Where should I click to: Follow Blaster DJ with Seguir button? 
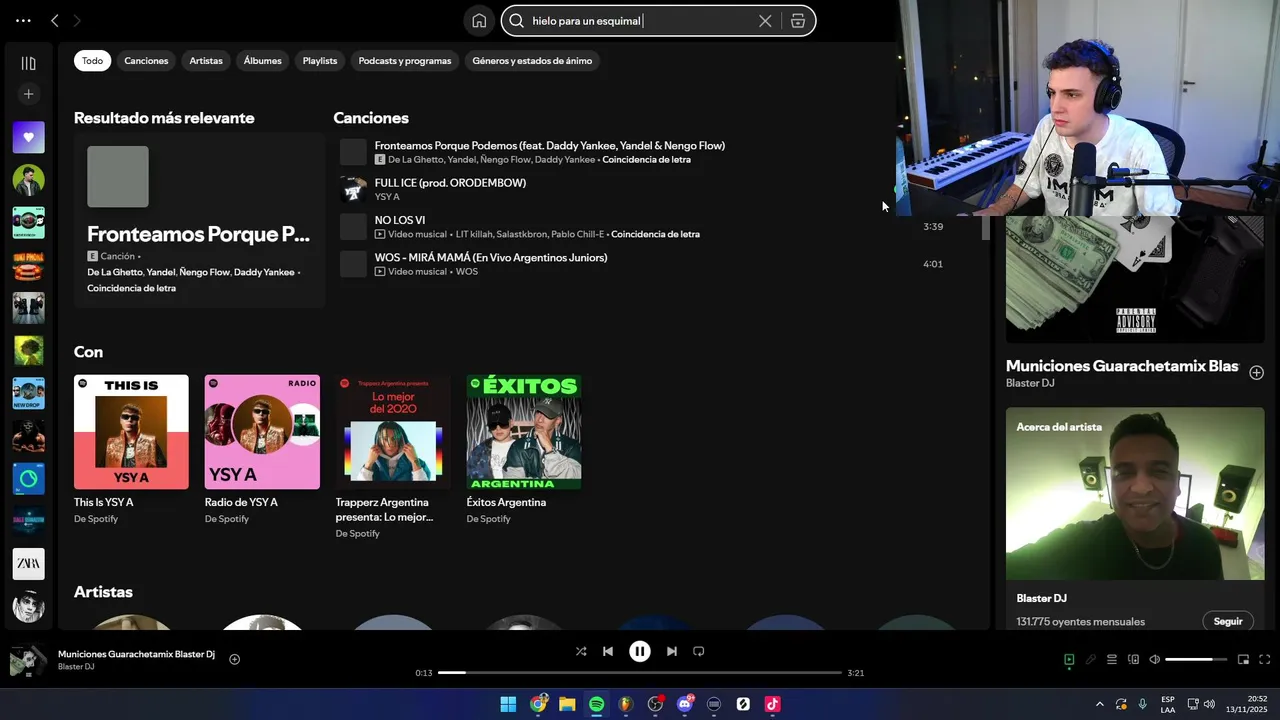pos(1228,621)
